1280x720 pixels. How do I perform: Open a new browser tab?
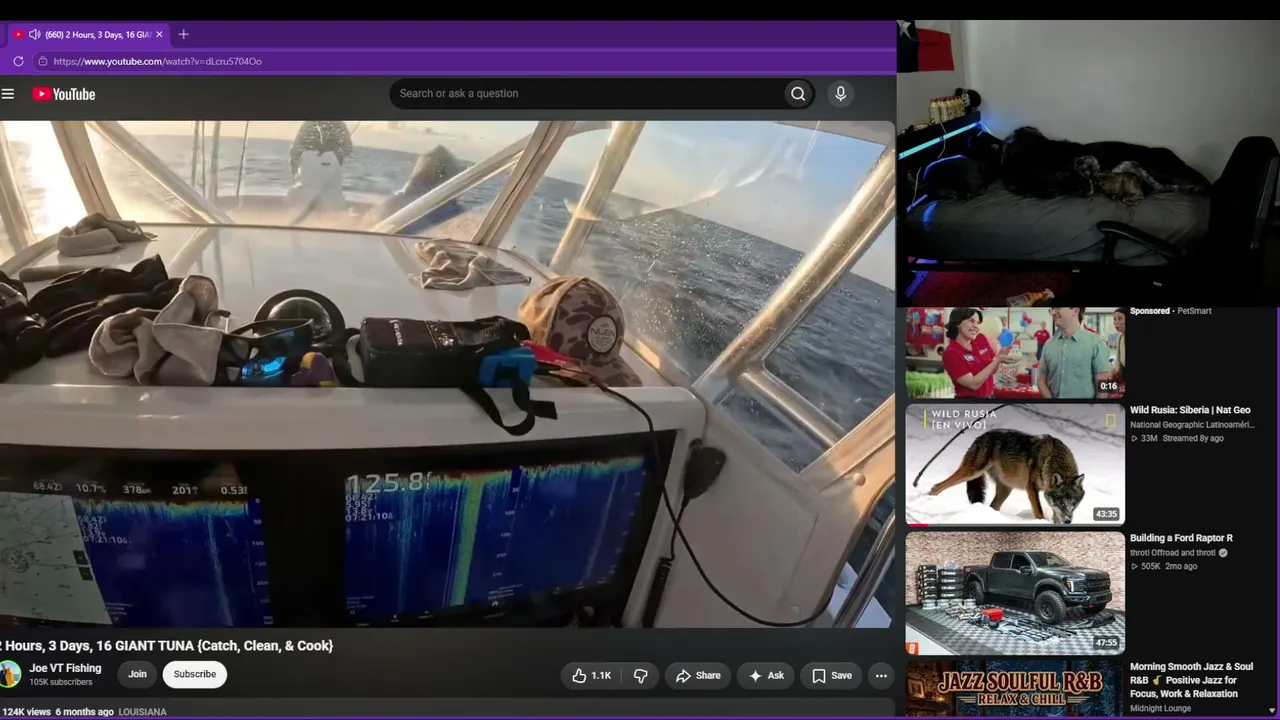coord(183,34)
